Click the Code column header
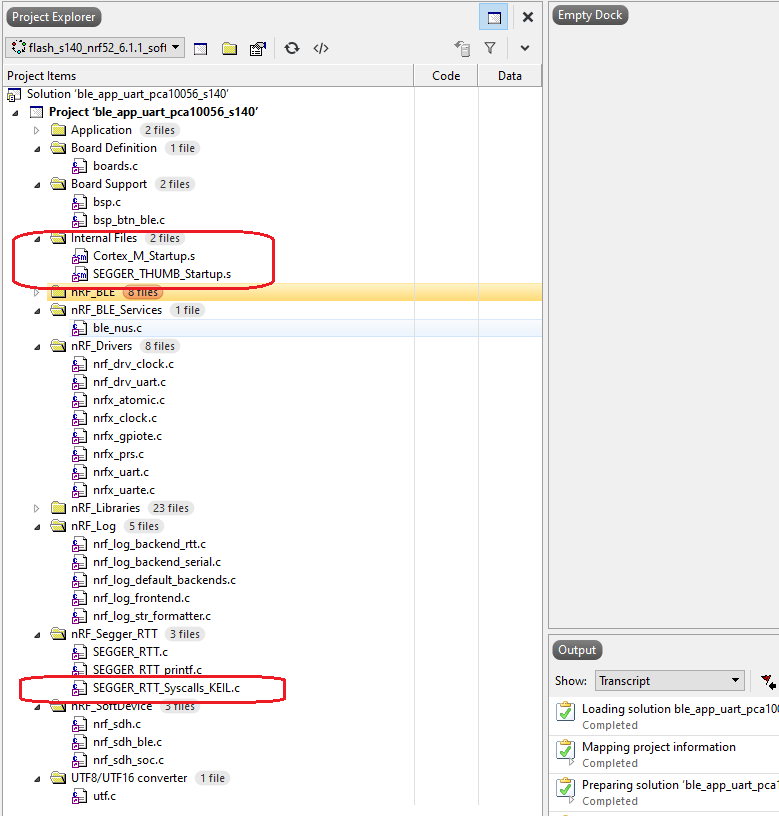Viewport: 779px width, 816px height. pyautogui.click(x=446, y=76)
